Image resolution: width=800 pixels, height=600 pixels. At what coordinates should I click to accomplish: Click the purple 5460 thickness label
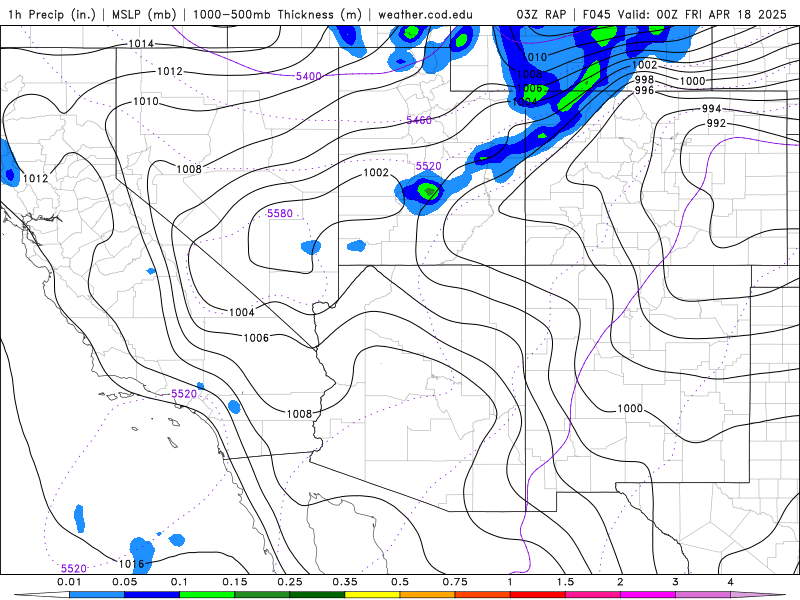[419, 120]
